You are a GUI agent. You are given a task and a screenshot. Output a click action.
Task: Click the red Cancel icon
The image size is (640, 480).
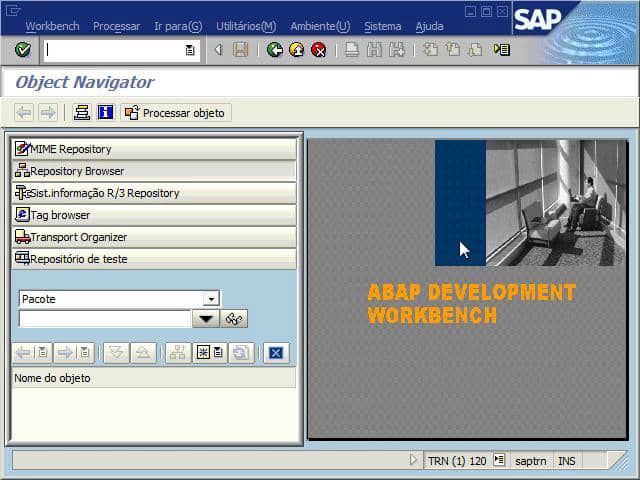[319, 50]
